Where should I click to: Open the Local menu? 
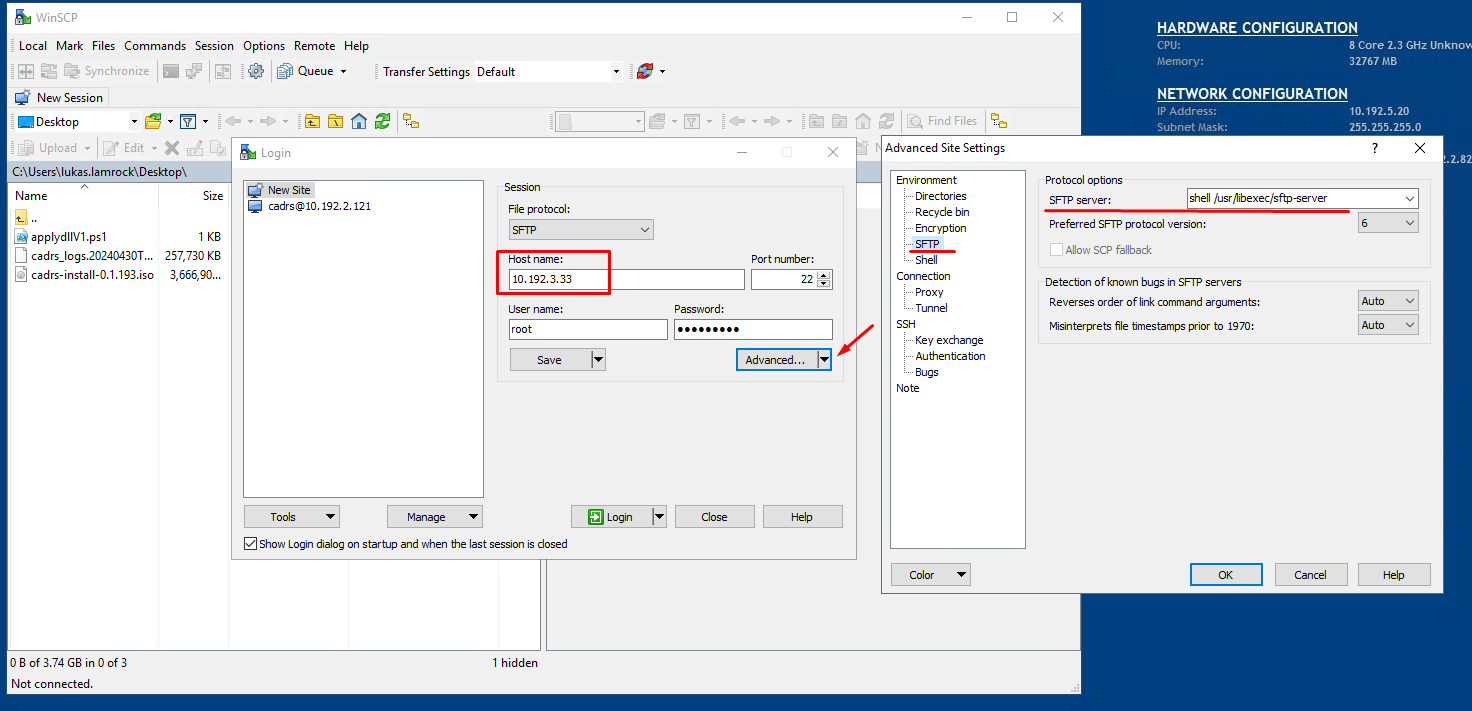[33, 46]
